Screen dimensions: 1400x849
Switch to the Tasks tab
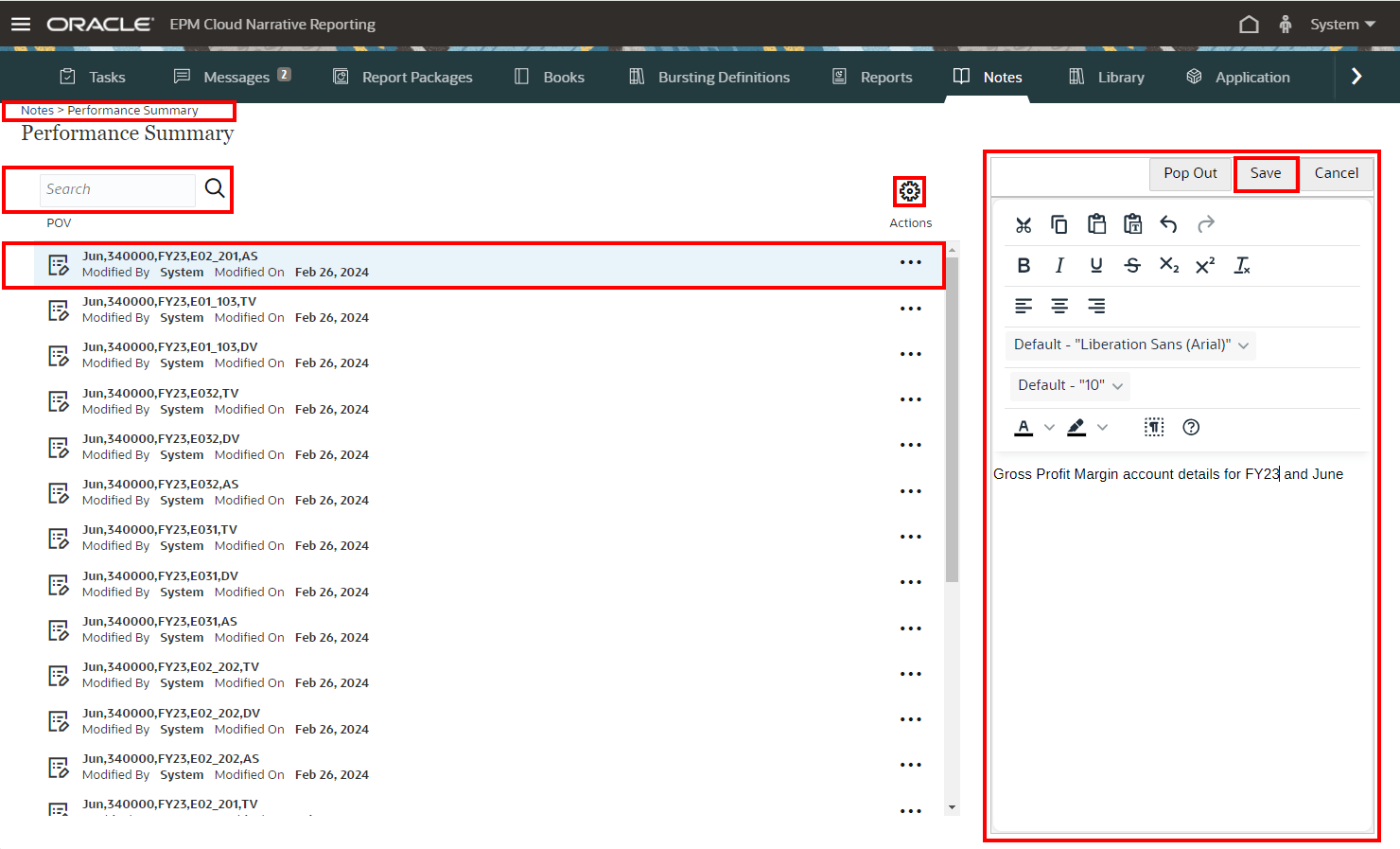coord(93,77)
